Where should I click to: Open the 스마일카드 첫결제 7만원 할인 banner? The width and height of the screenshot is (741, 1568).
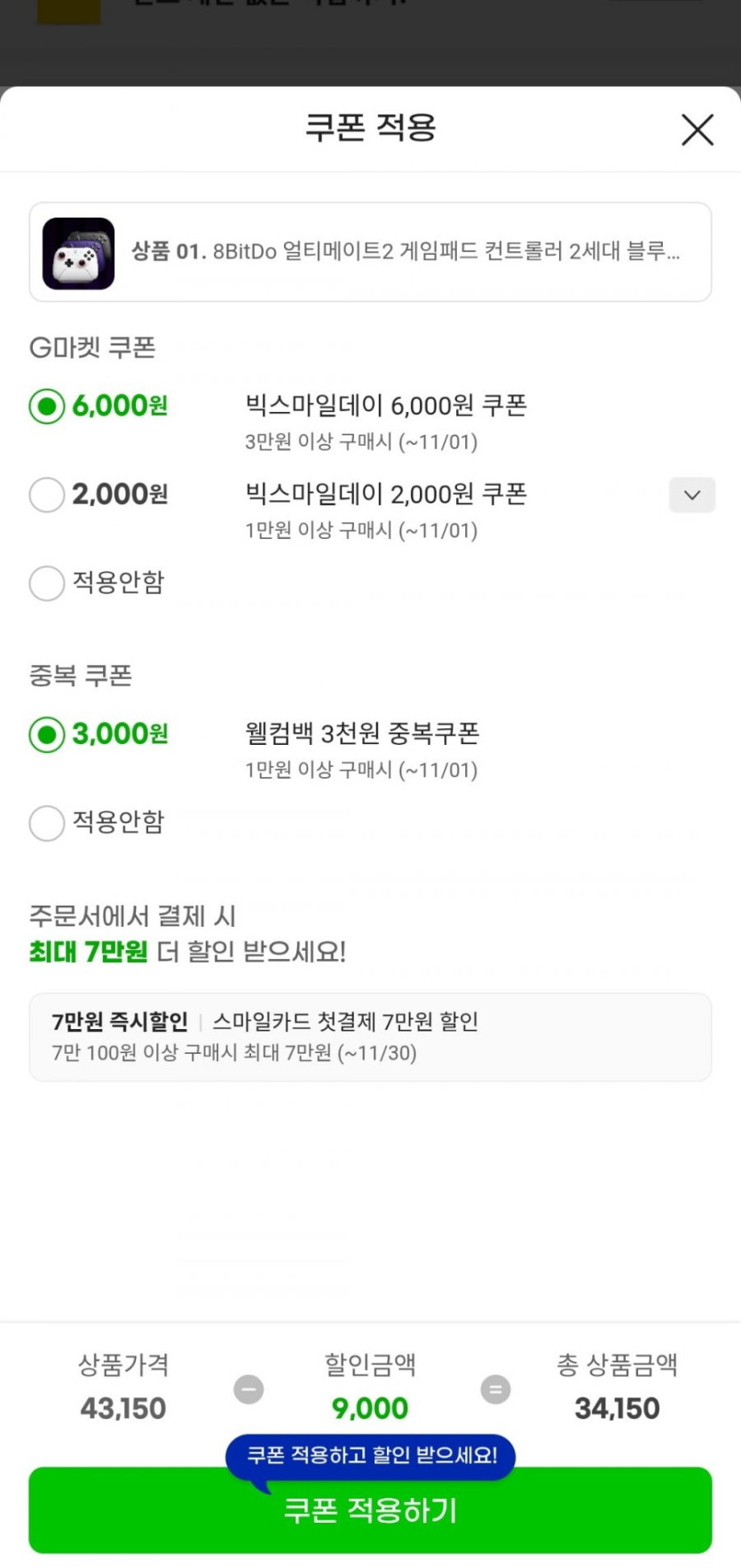pos(370,1036)
